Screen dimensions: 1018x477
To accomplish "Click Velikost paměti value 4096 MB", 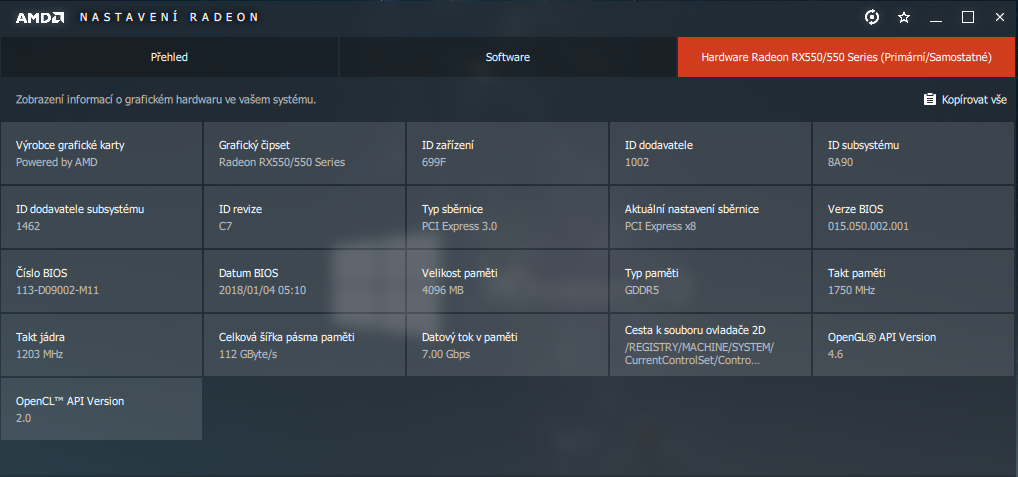I will coord(443,290).
